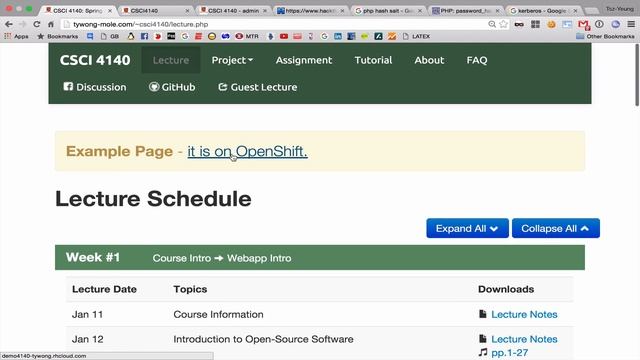640x360 pixels.
Task: Click the 1Password extension icon
Action: [599, 24]
